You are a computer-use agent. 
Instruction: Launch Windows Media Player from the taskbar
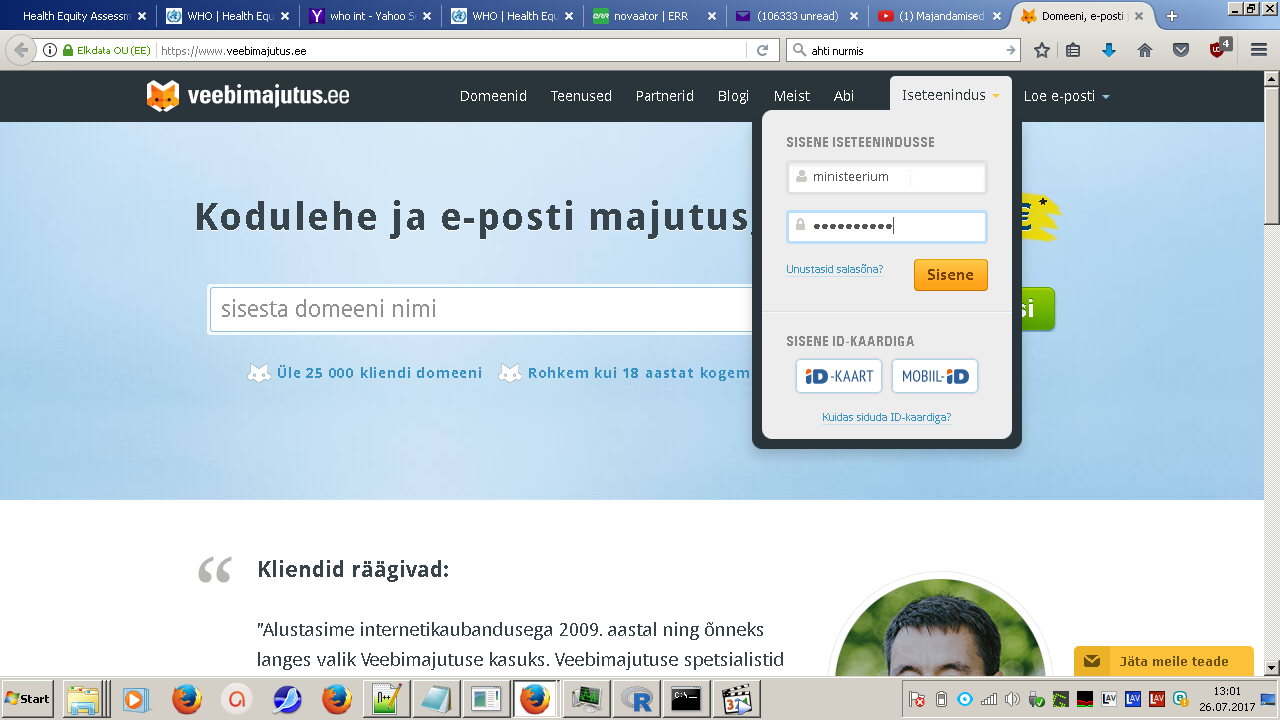(136, 699)
